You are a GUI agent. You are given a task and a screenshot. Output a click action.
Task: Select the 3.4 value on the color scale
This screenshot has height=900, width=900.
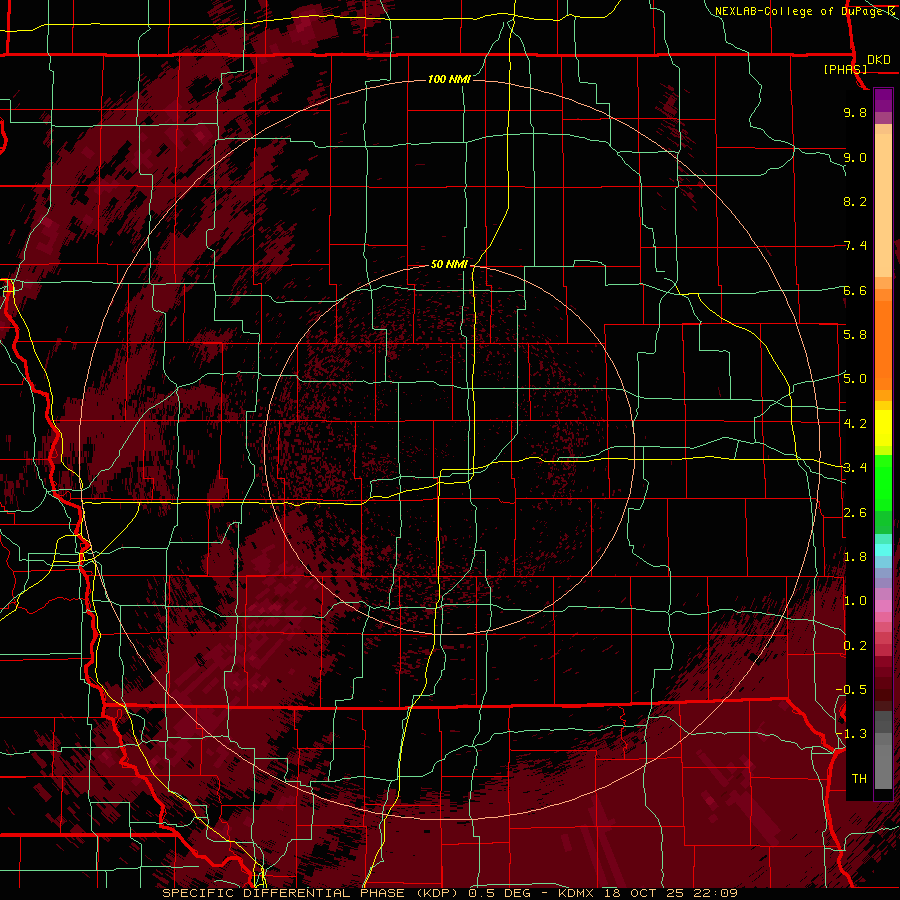[x=855, y=467]
